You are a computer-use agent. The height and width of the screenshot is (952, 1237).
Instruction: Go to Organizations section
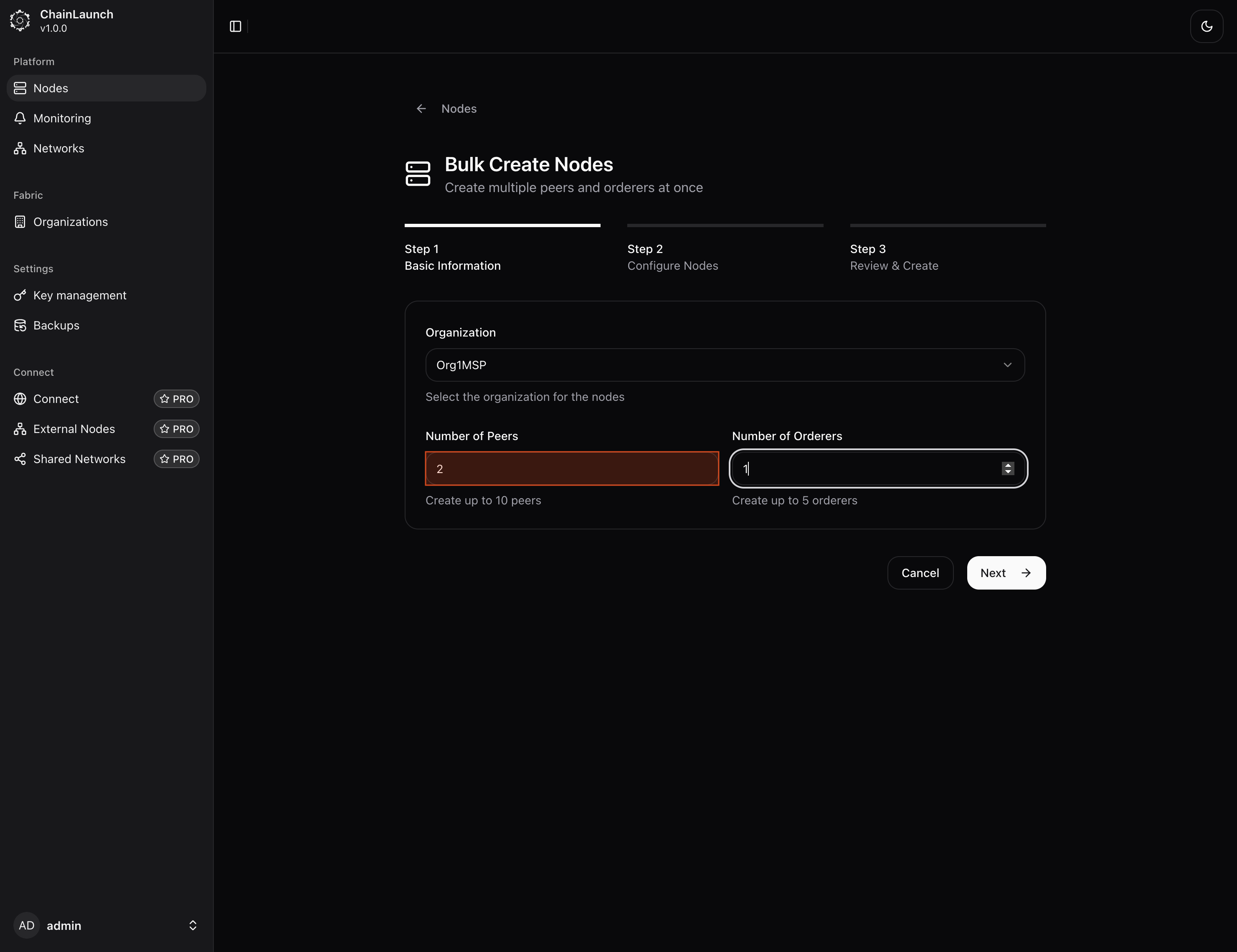pos(70,222)
